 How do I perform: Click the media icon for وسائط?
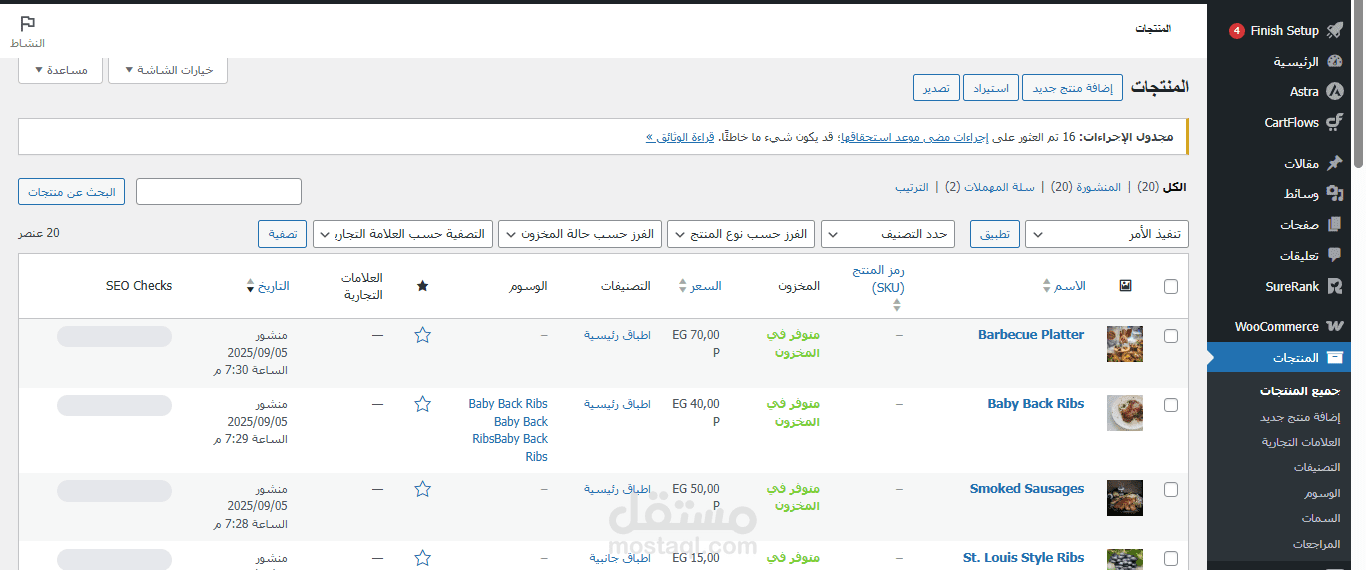[1335, 194]
